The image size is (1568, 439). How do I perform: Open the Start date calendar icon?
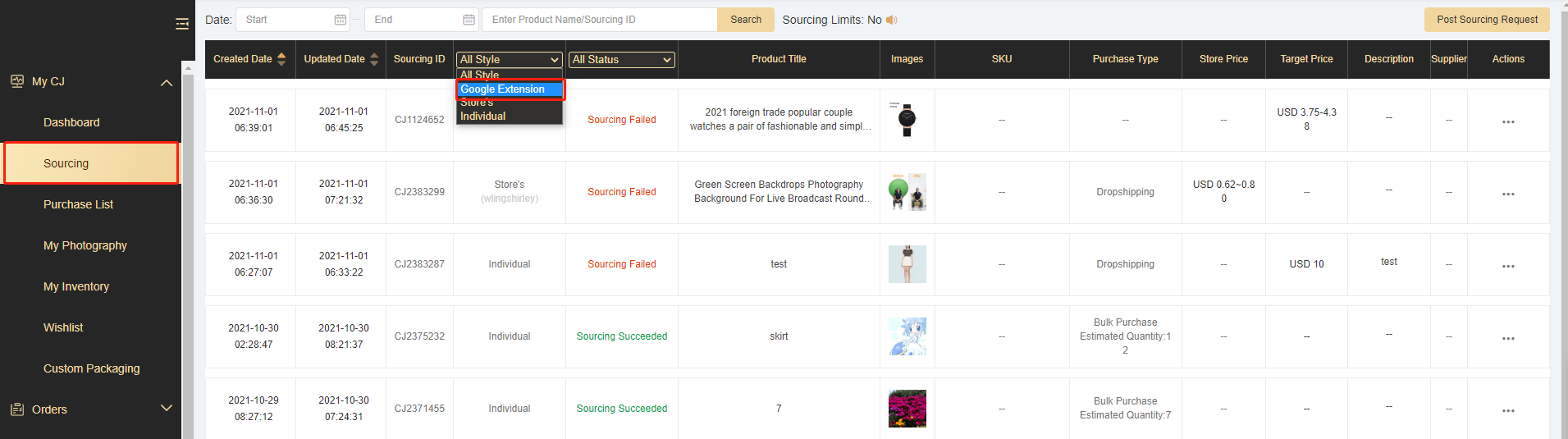point(340,20)
